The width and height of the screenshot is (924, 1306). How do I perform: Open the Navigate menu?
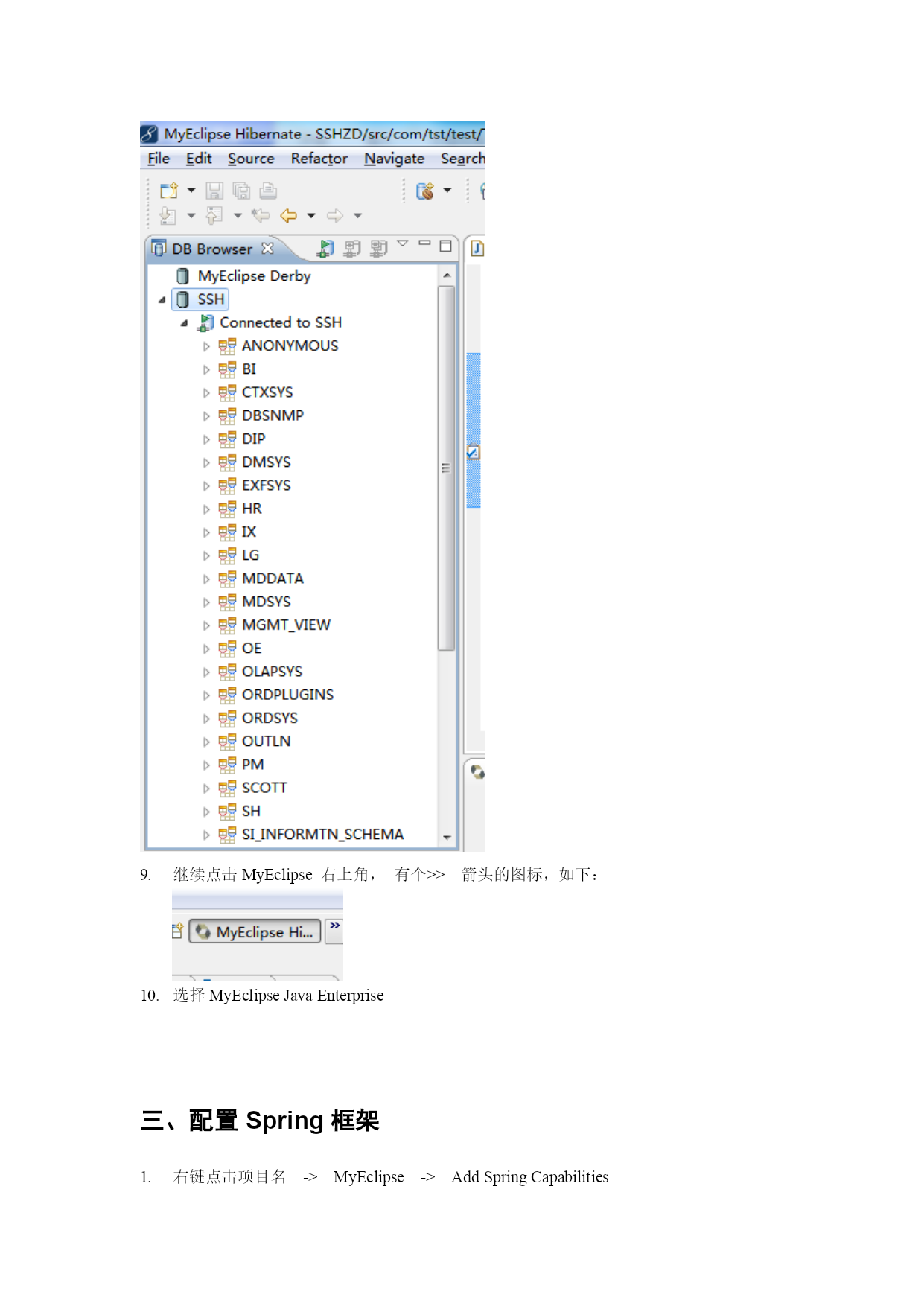click(394, 159)
